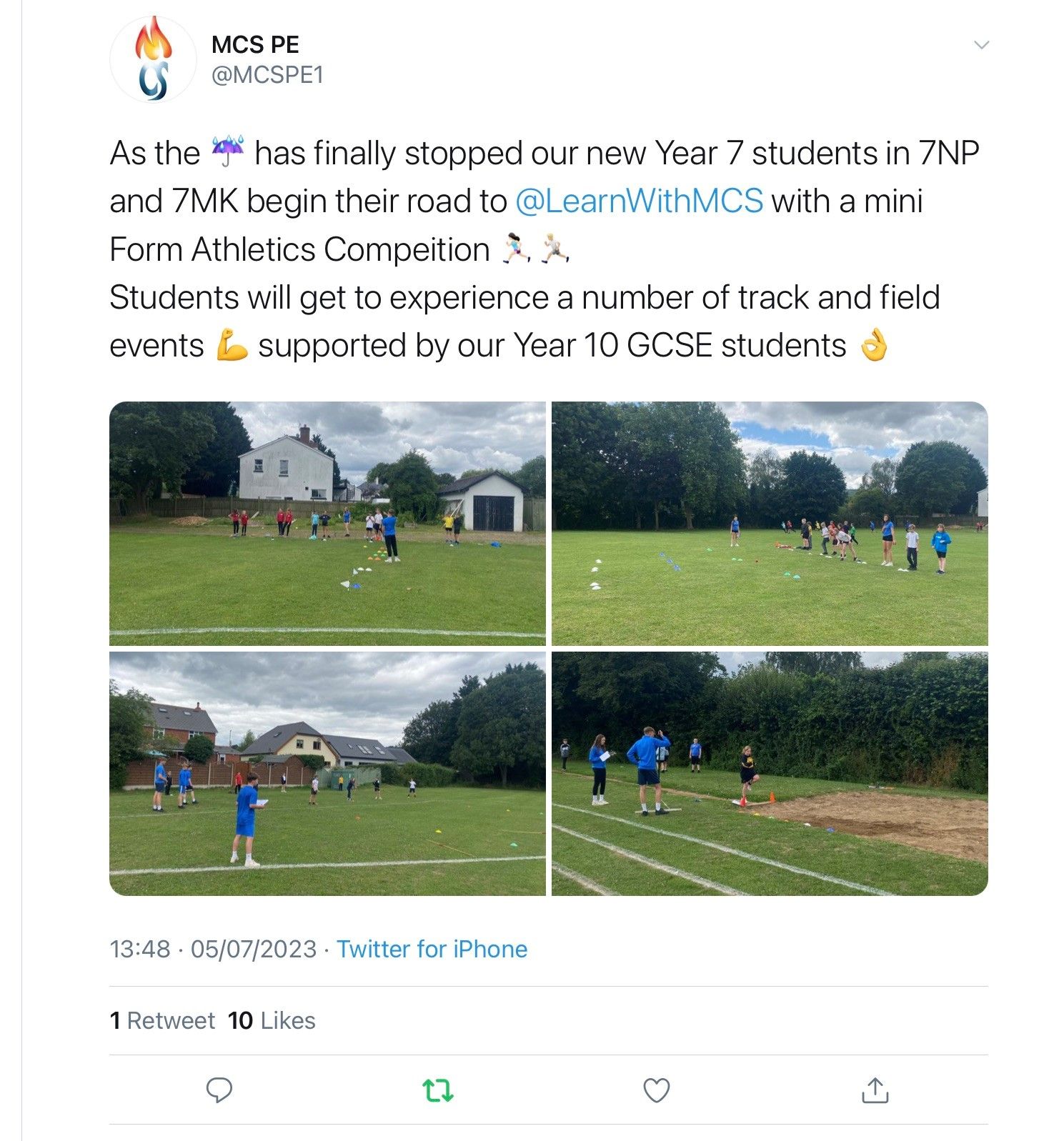The width and height of the screenshot is (1064, 1141).
Task: Open the long jump sand pit photo
Action: click(770, 774)
